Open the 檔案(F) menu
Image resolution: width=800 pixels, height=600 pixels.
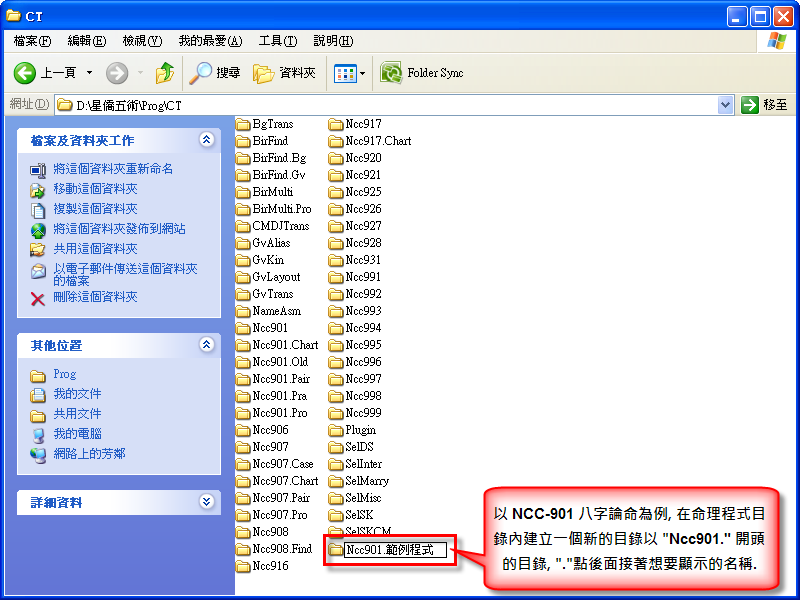[32, 41]
